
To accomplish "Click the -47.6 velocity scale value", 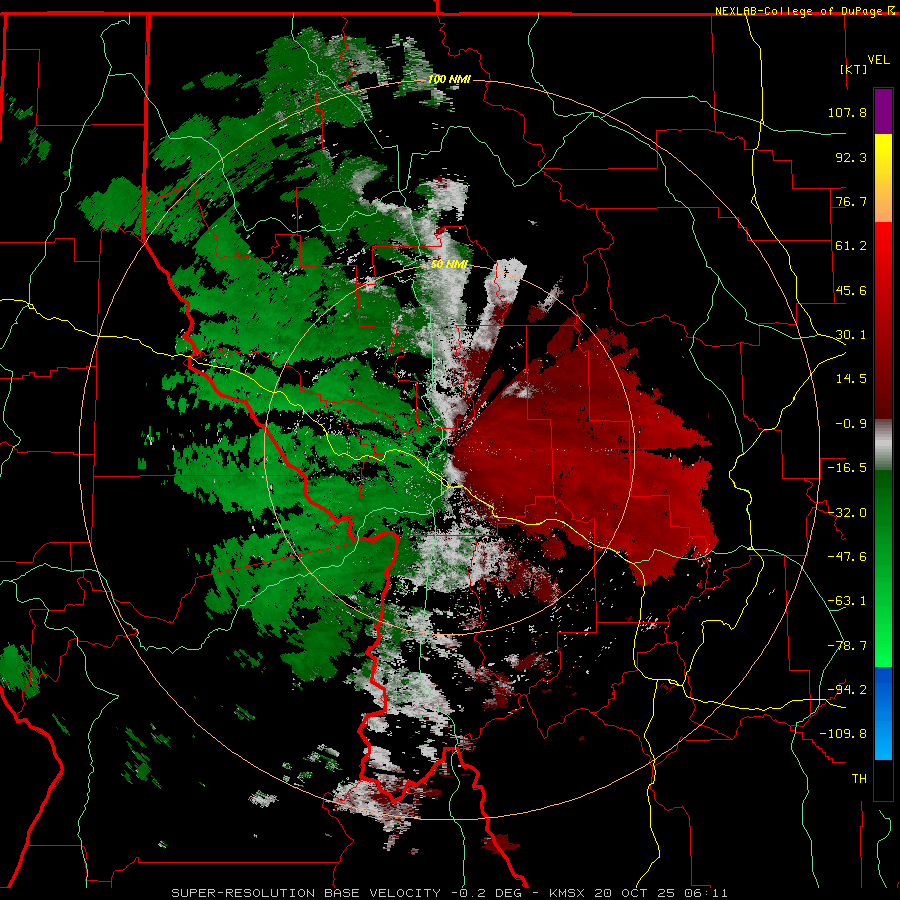I will (847, 557).
